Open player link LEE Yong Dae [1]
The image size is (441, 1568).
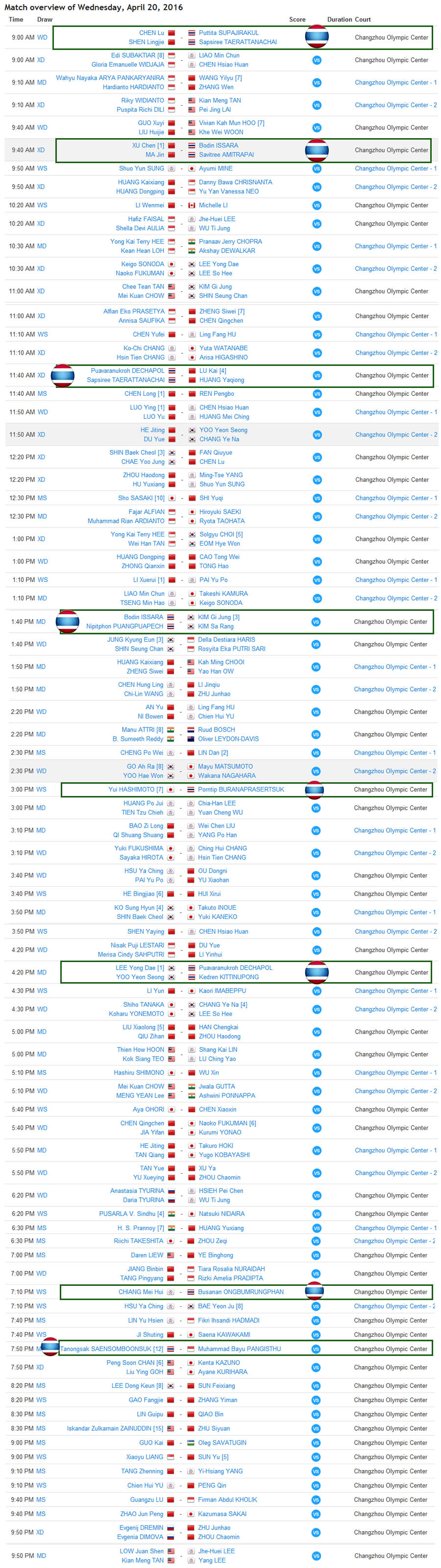coord(140,968)
